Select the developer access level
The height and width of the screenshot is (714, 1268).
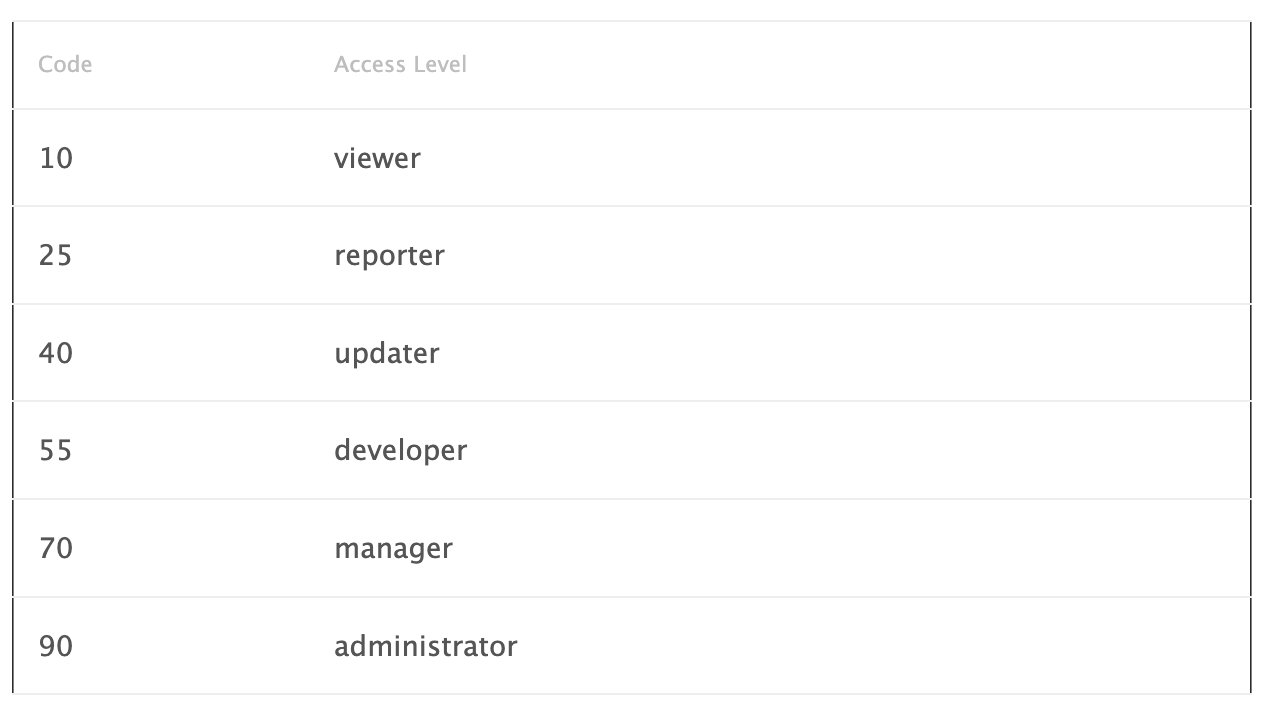tap(400, 451)
